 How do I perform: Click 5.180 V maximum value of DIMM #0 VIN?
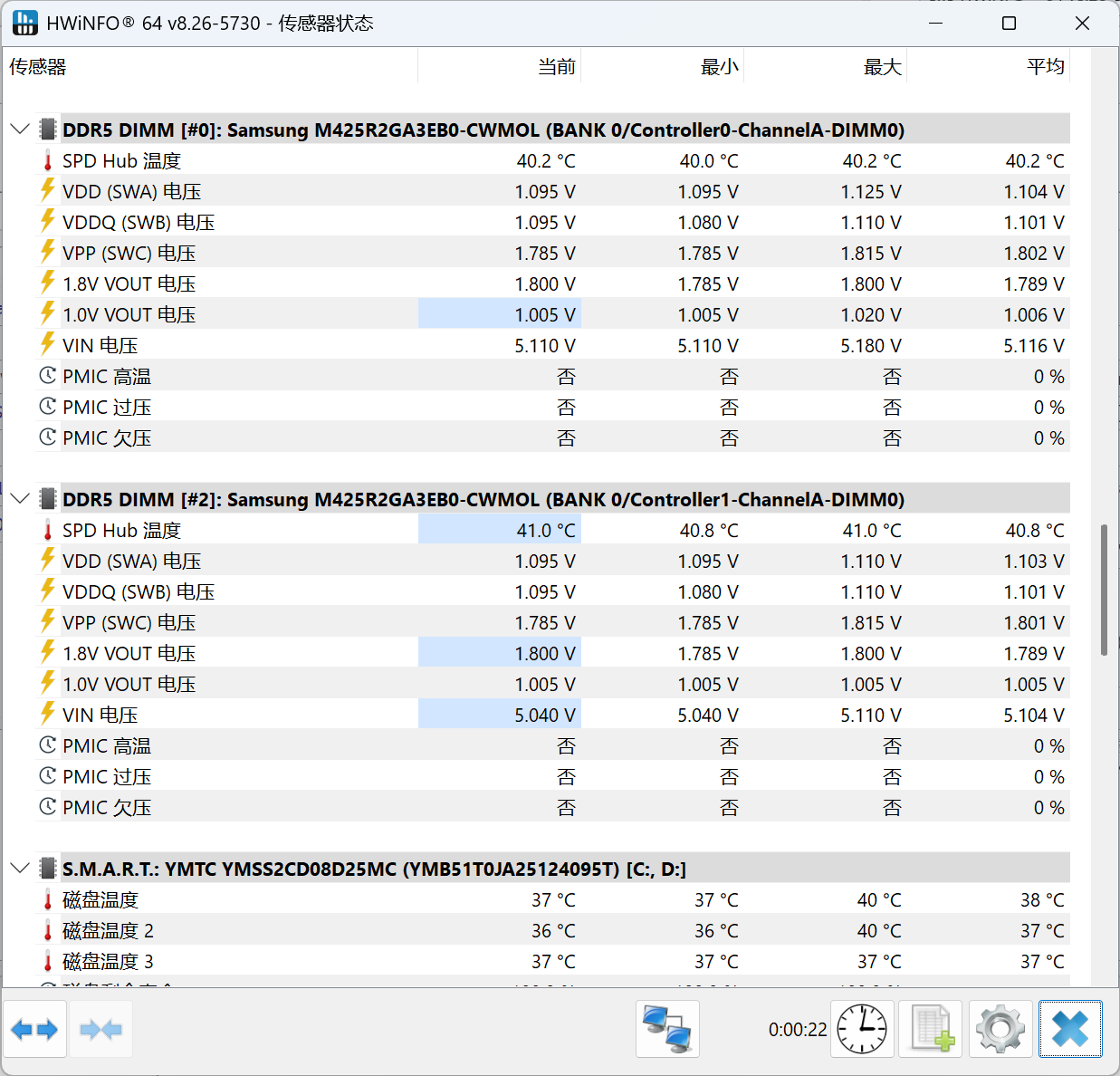pos(871,345)
